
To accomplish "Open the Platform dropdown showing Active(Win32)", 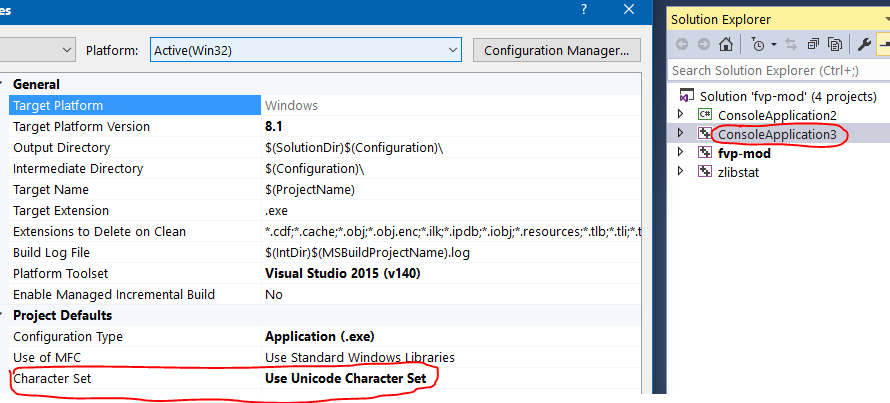I will (305, 49).
